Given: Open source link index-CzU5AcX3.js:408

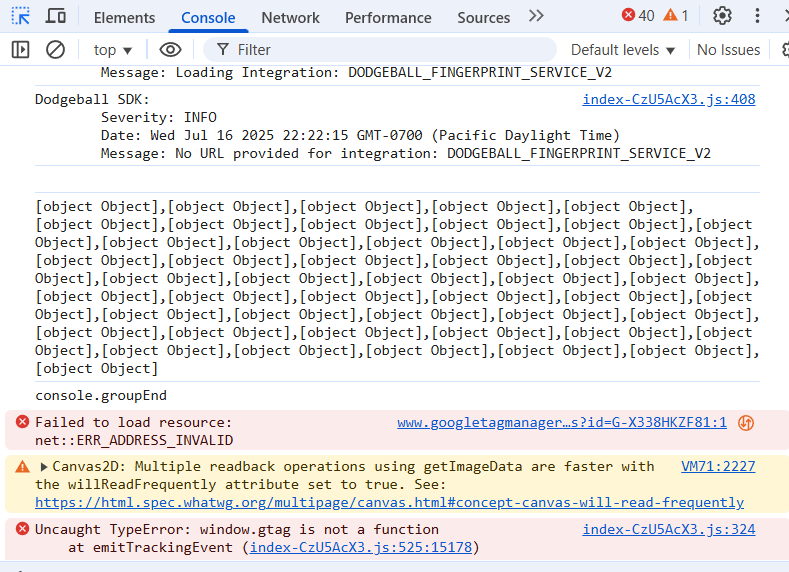Looking at the screenshot, I should (669, 99).
